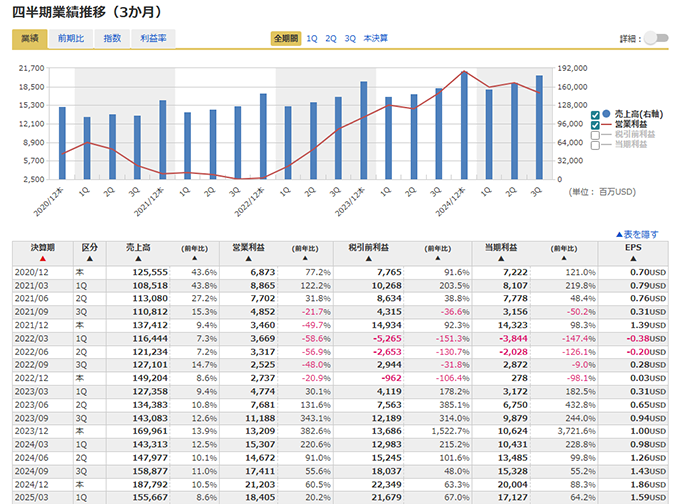Switch to 前期比 tab
The image size is (680, 504).
tap(71, 38)
